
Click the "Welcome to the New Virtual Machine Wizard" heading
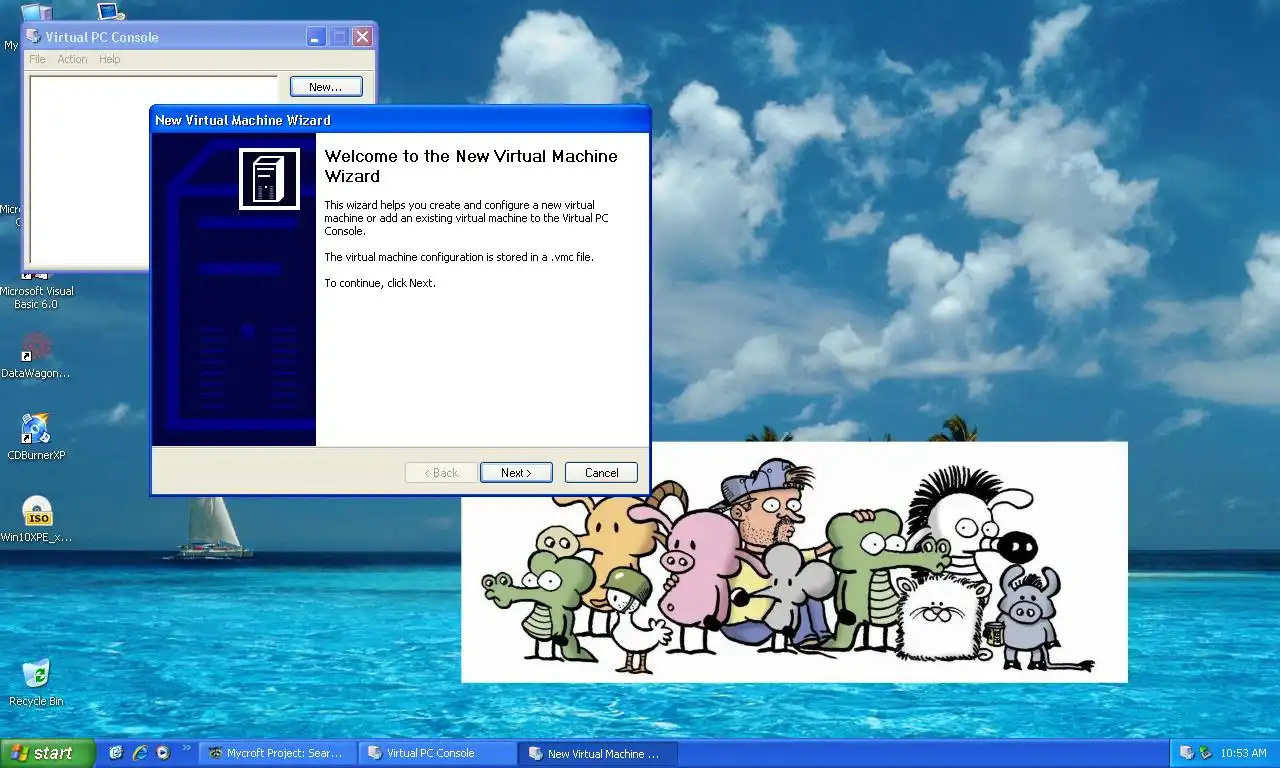(471, 166)
